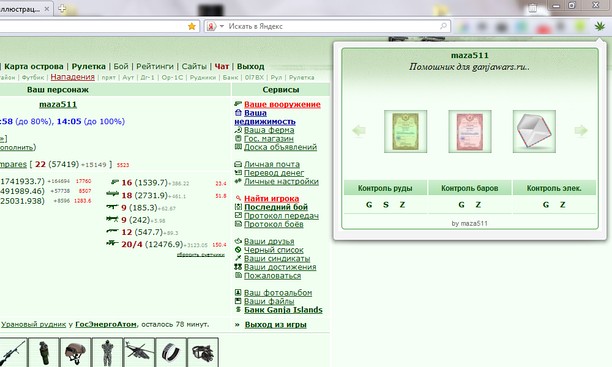
Task: Click the helicopter equipment icon
Action: (x=139, y=353)
